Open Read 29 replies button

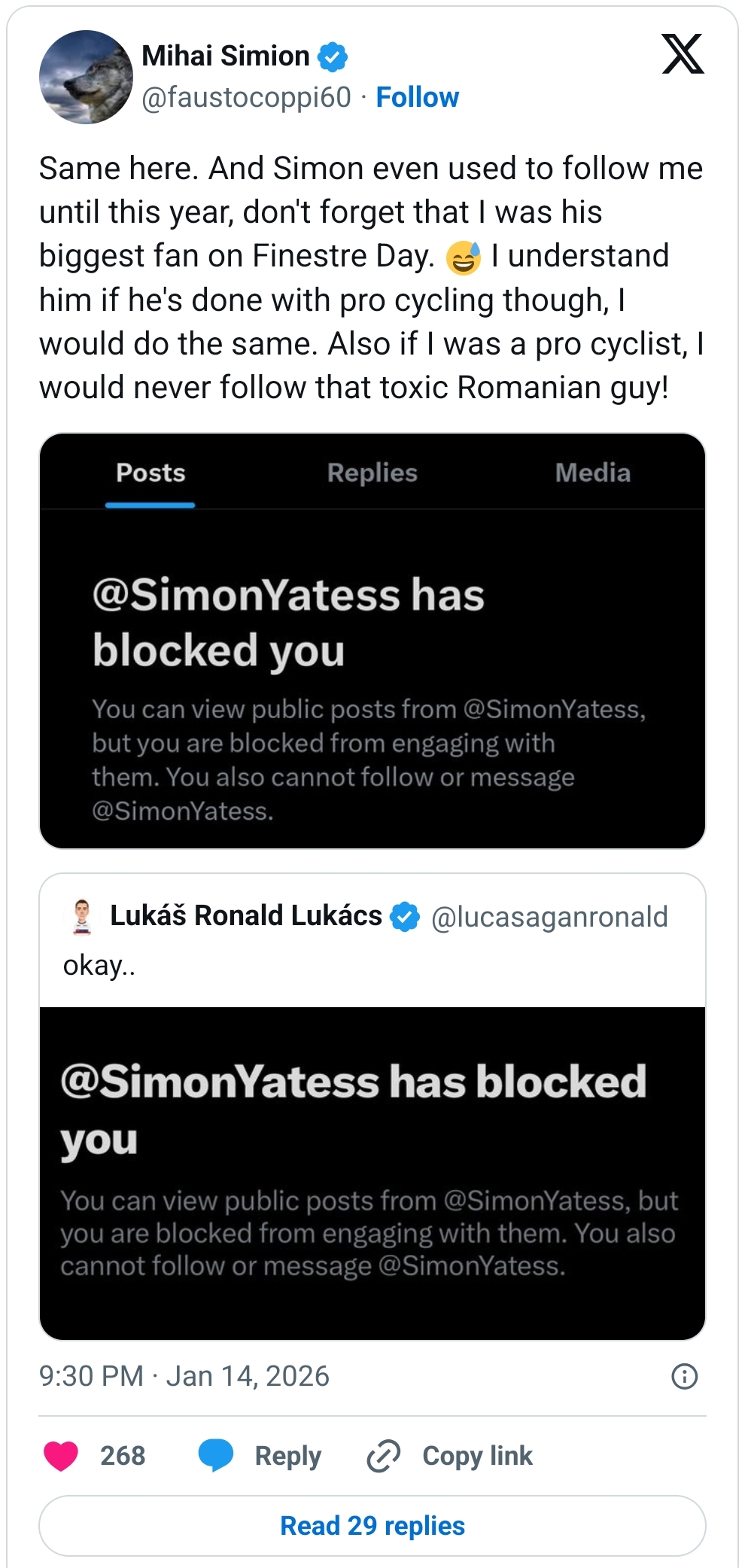pos(372,1525)
